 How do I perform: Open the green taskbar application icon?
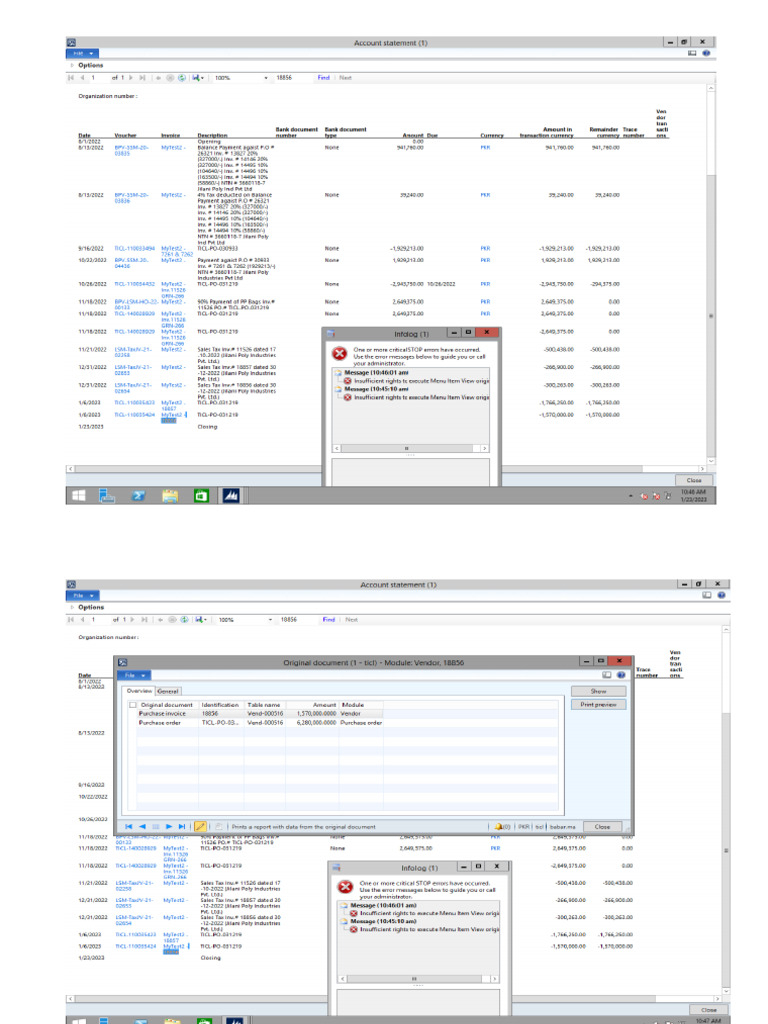tap(201, 496)
